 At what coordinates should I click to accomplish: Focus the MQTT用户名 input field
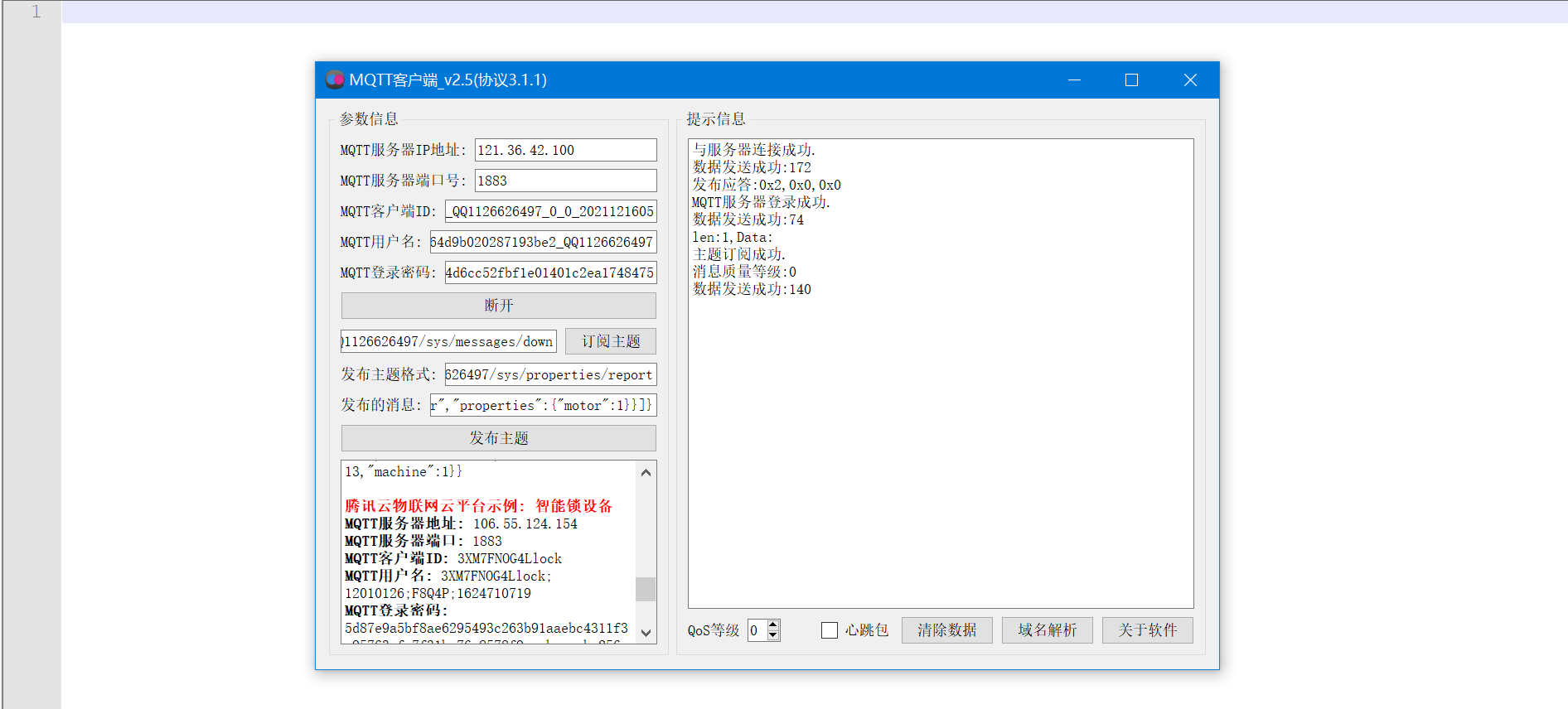coord(544,242)
